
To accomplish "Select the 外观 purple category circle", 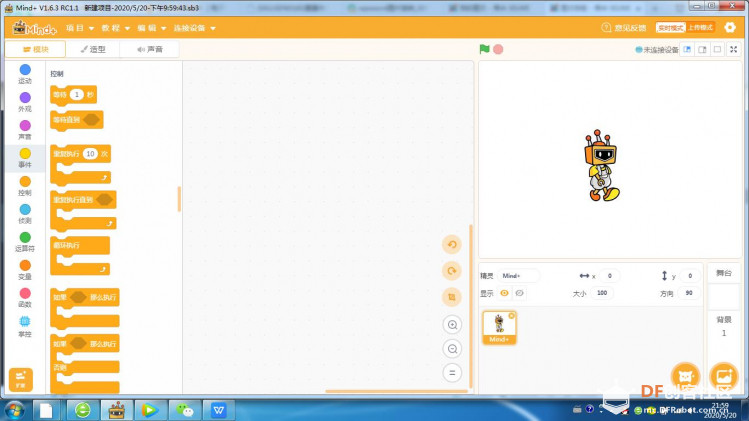I will click(x=25, y=97).
